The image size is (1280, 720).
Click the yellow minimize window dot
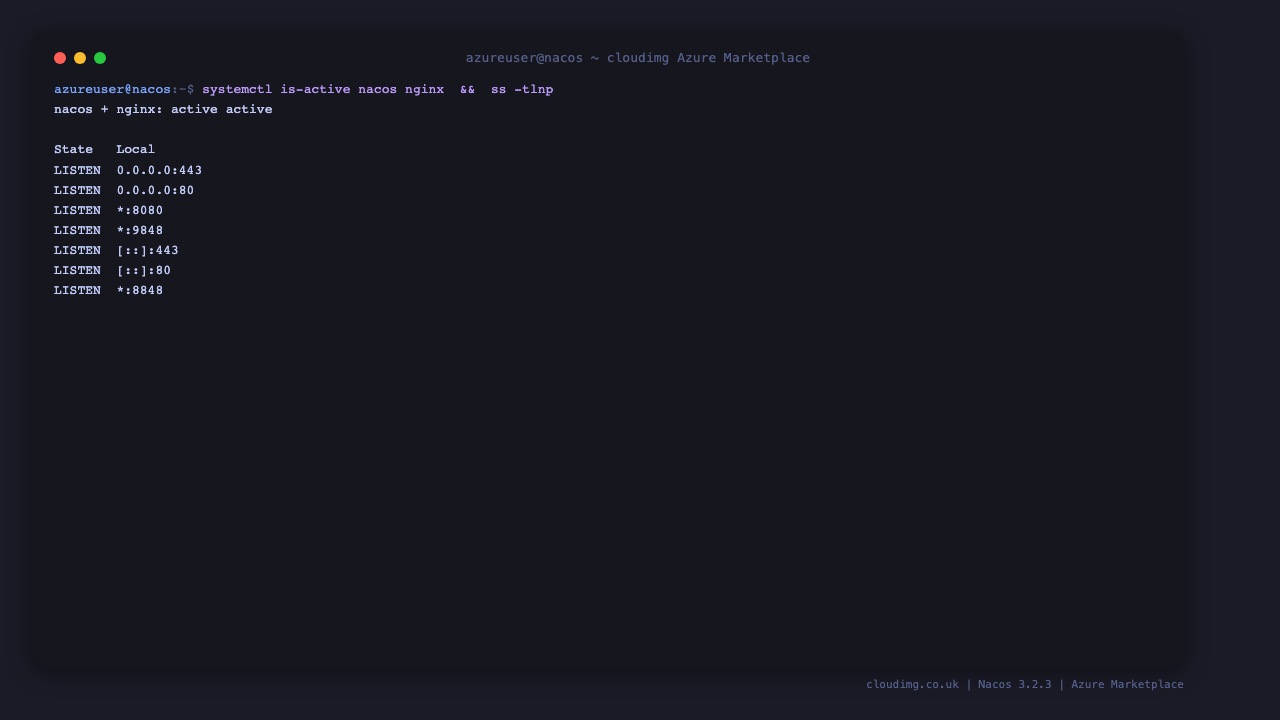(x=80, y=58)
